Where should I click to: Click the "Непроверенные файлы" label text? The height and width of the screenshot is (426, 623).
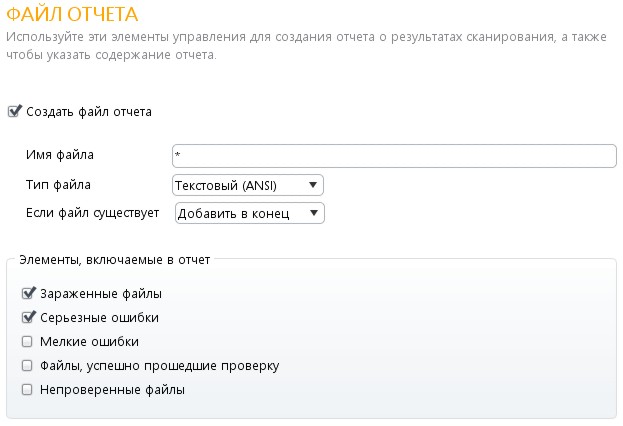tap(112, 390)
